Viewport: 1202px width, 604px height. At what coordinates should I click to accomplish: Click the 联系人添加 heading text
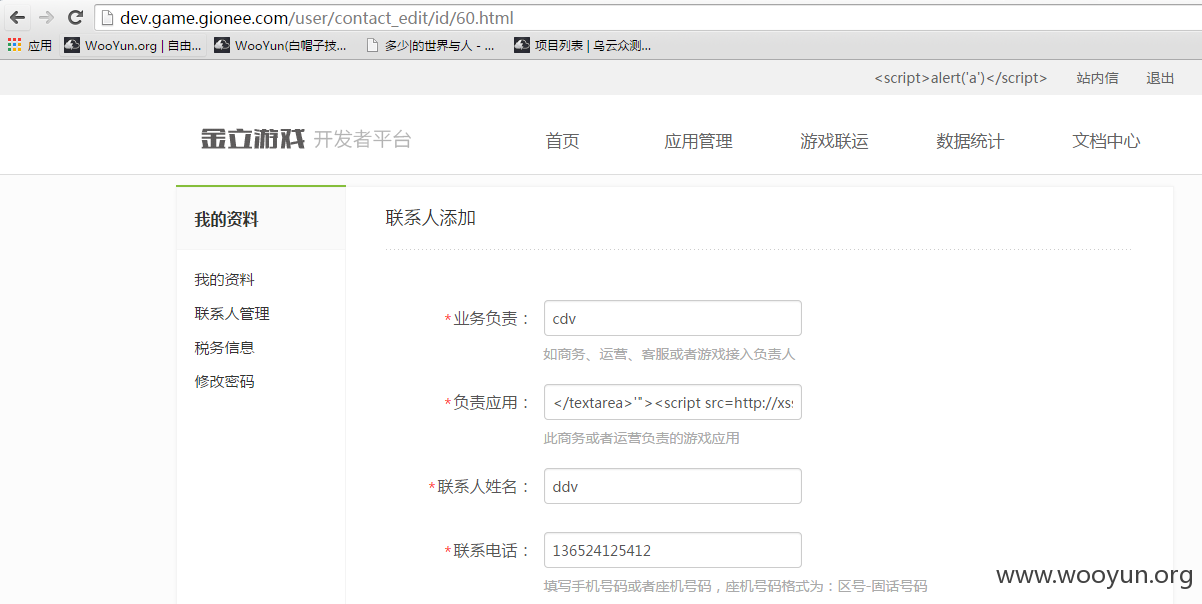coord(431,217)
